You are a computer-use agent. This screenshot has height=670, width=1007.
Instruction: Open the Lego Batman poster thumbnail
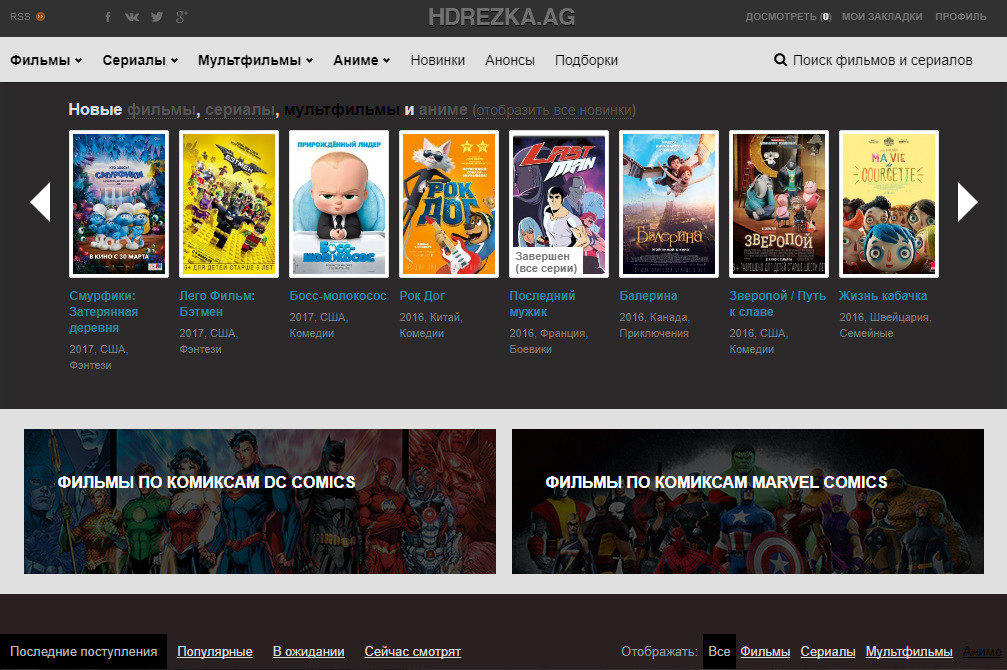pos(229,204)
